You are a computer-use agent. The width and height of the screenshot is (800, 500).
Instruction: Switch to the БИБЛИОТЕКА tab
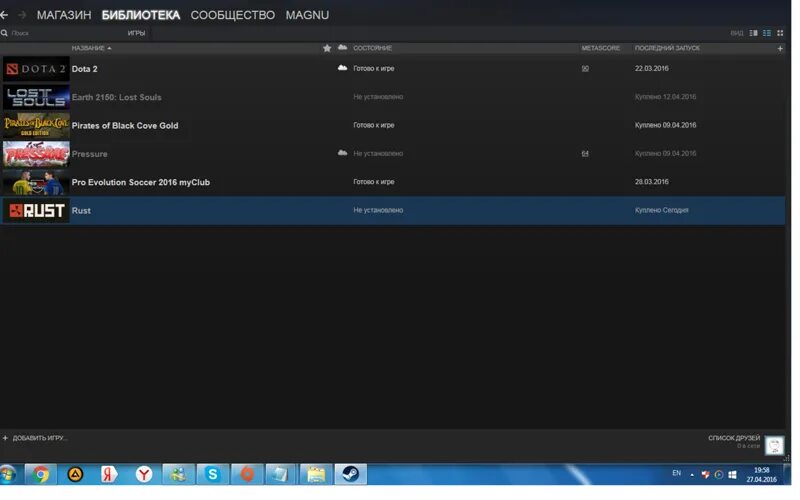[141, 15]
